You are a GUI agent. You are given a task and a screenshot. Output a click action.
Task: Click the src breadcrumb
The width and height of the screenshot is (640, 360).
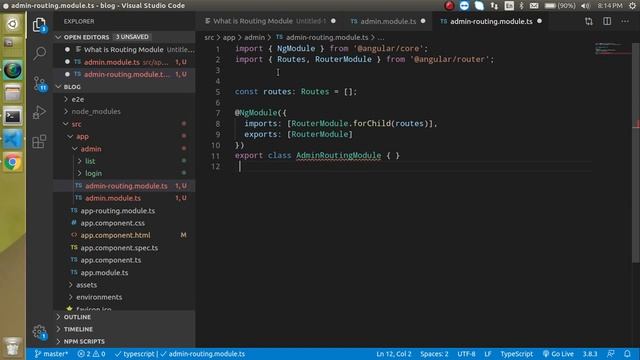[x=209, y=37]
